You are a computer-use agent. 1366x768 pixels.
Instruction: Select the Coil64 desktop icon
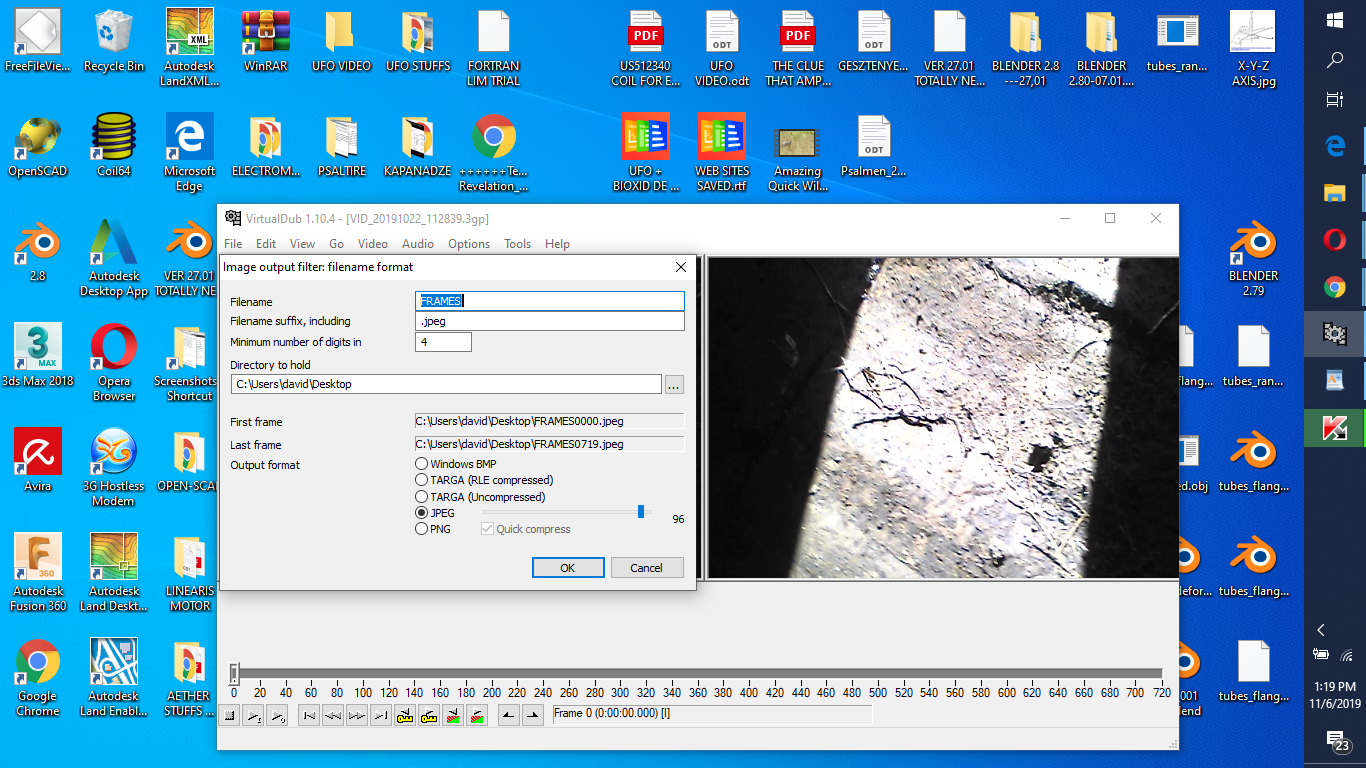[x=114, y=147]
